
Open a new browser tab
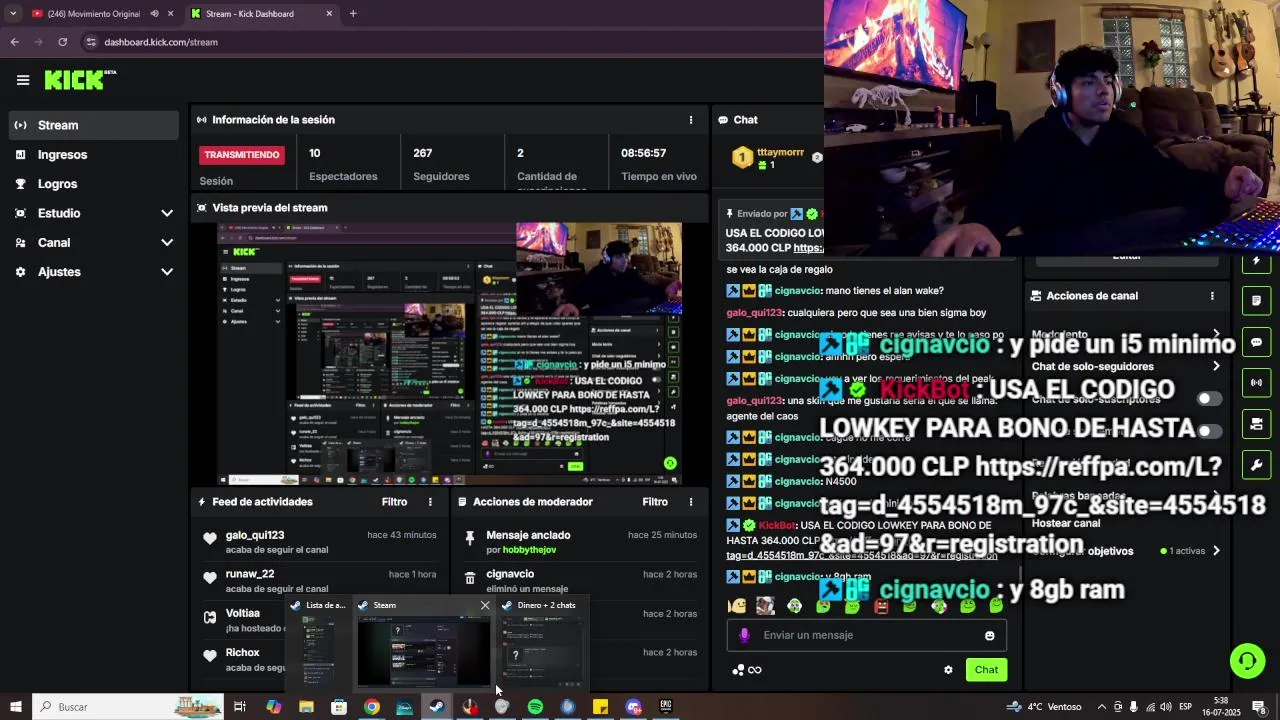pos(353,14)
